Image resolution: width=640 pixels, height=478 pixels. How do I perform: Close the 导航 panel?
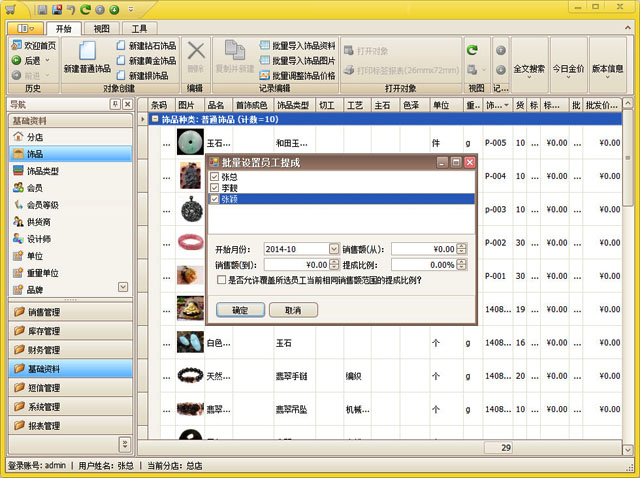[127, 104]
